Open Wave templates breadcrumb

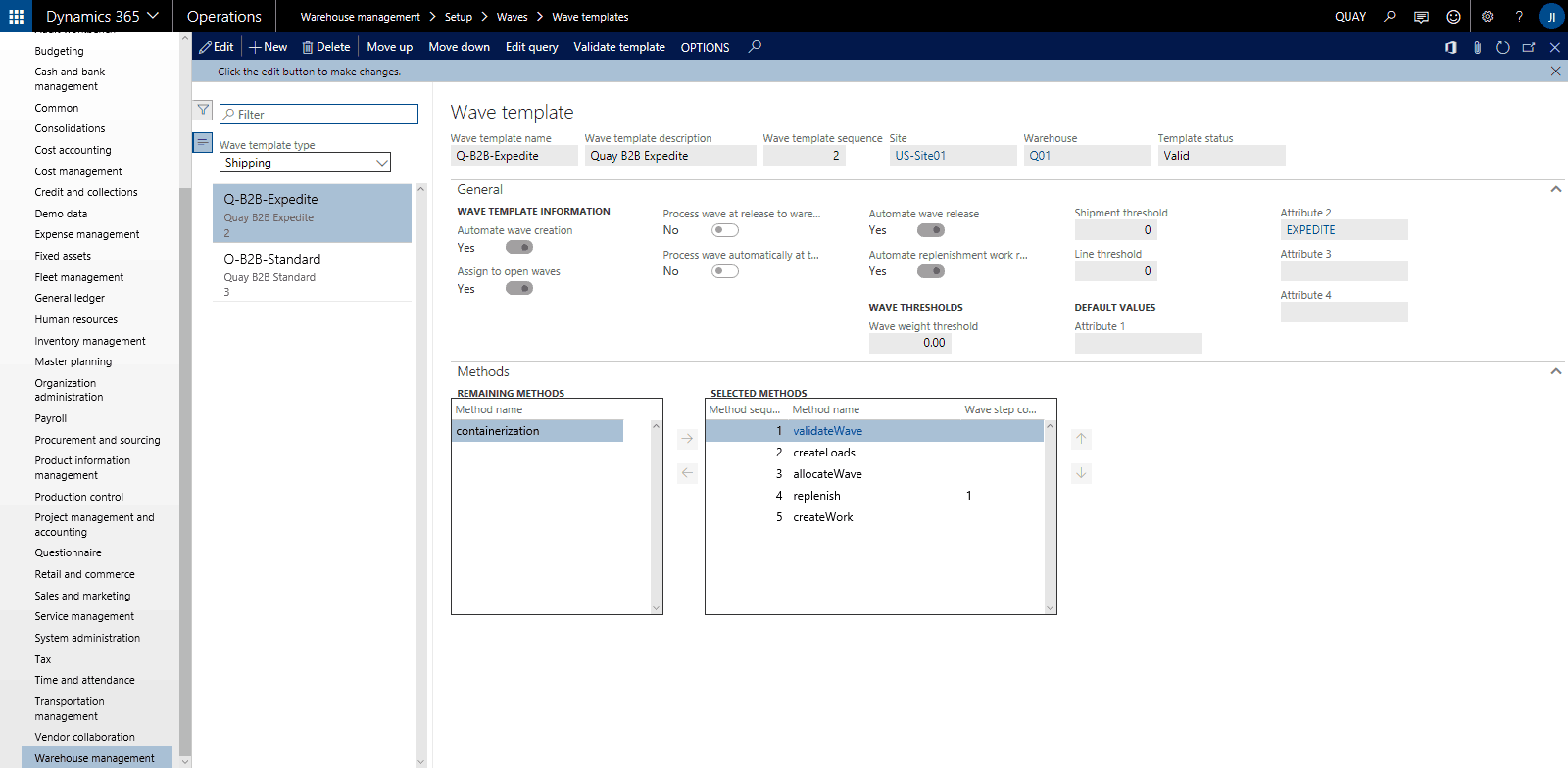pos(590,17)
